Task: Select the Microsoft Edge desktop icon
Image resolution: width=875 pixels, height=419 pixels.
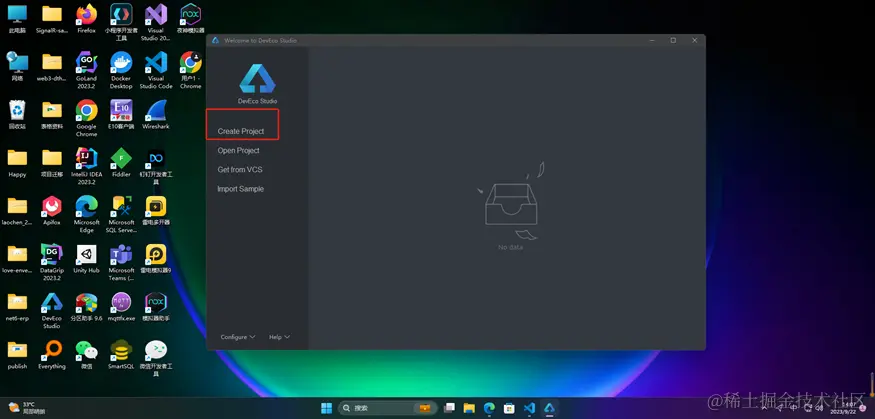Action: [x=86, y=214]
